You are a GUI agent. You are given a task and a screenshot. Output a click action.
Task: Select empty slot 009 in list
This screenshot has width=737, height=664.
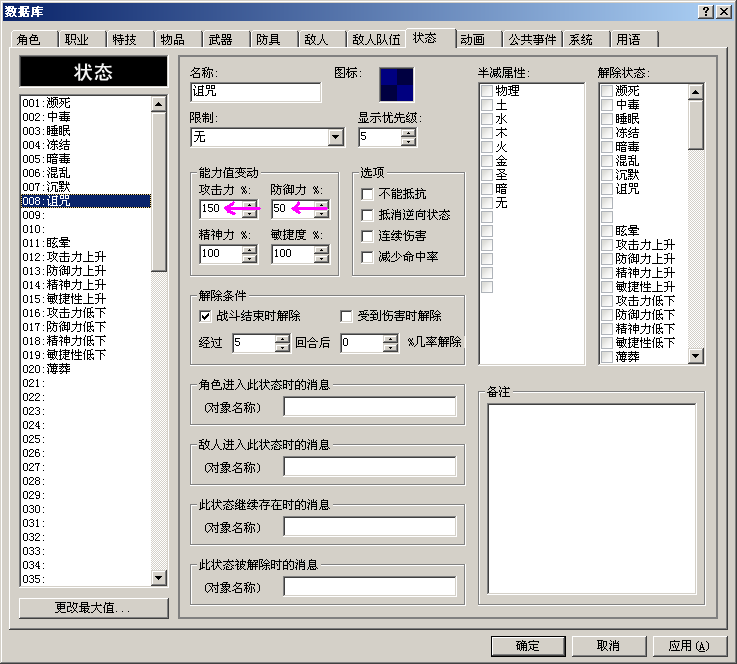point(86,215)
